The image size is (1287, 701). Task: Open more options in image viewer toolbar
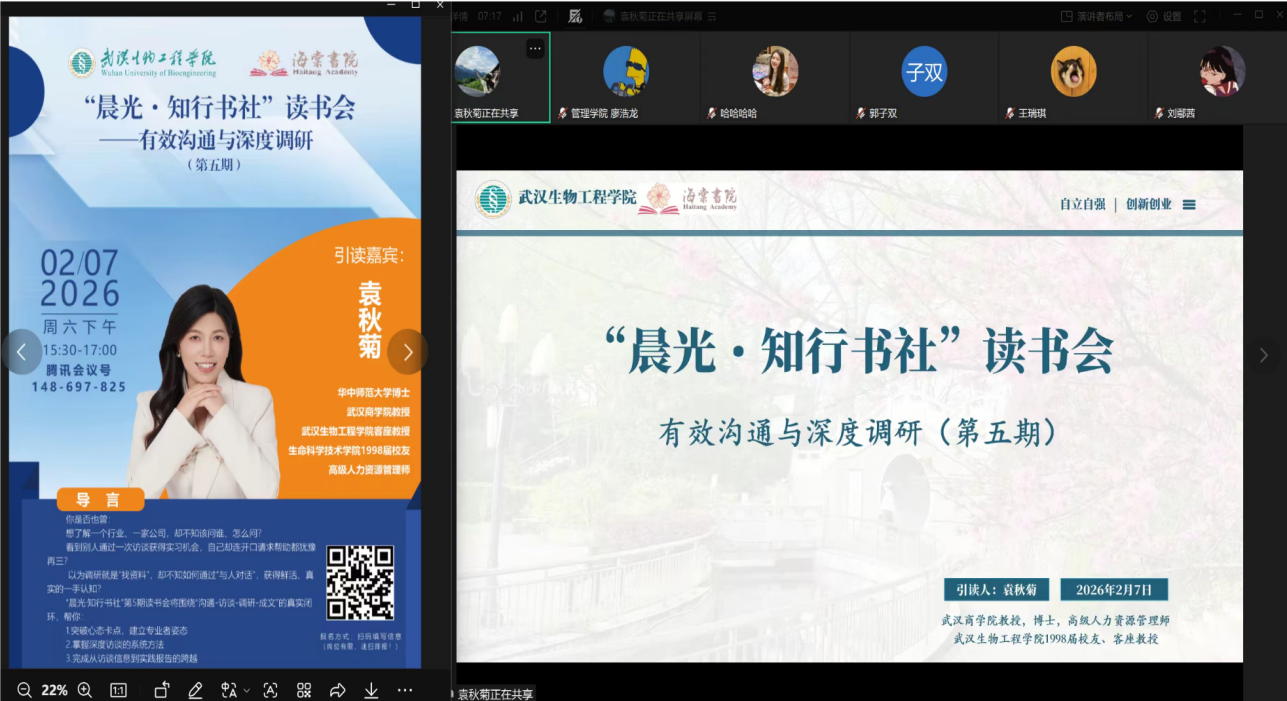405,690
